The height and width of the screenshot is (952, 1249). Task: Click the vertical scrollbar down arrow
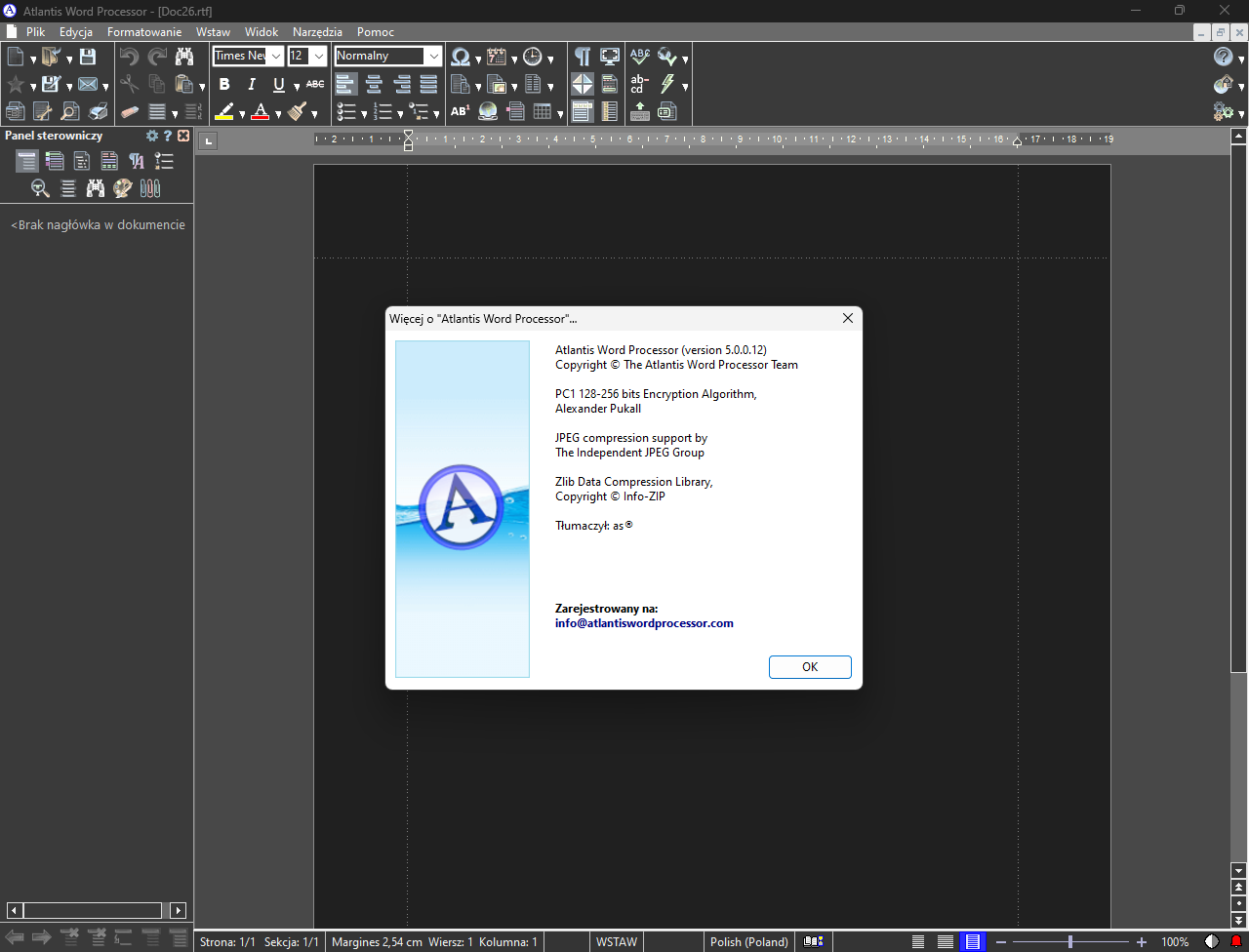[x=1239, y=871]
